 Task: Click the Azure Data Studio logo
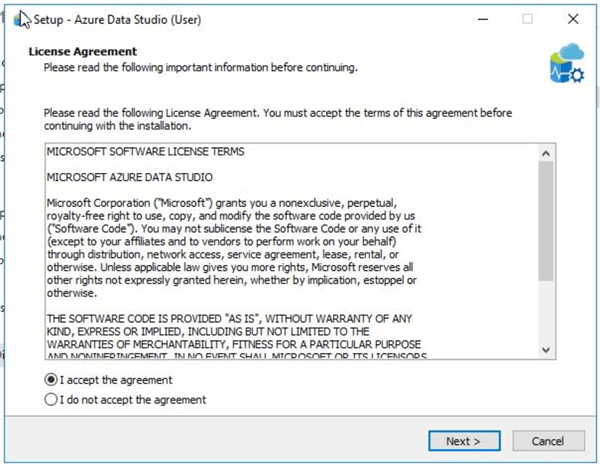click(x=567, y=63)
